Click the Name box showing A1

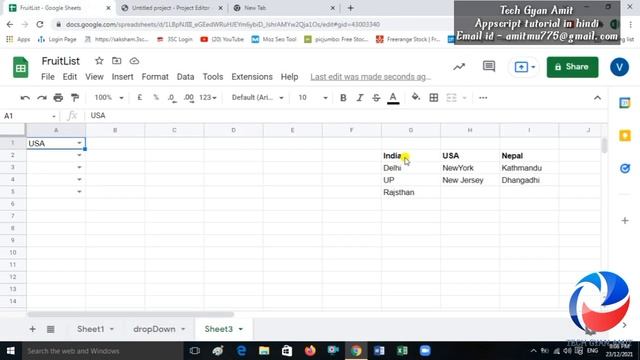coord(29,116)
